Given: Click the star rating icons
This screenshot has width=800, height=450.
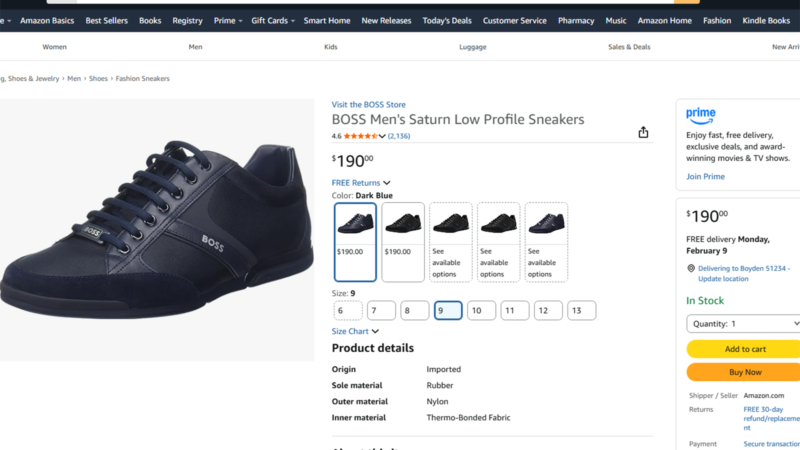Looking at the screenshot, I should pos(359,136).
